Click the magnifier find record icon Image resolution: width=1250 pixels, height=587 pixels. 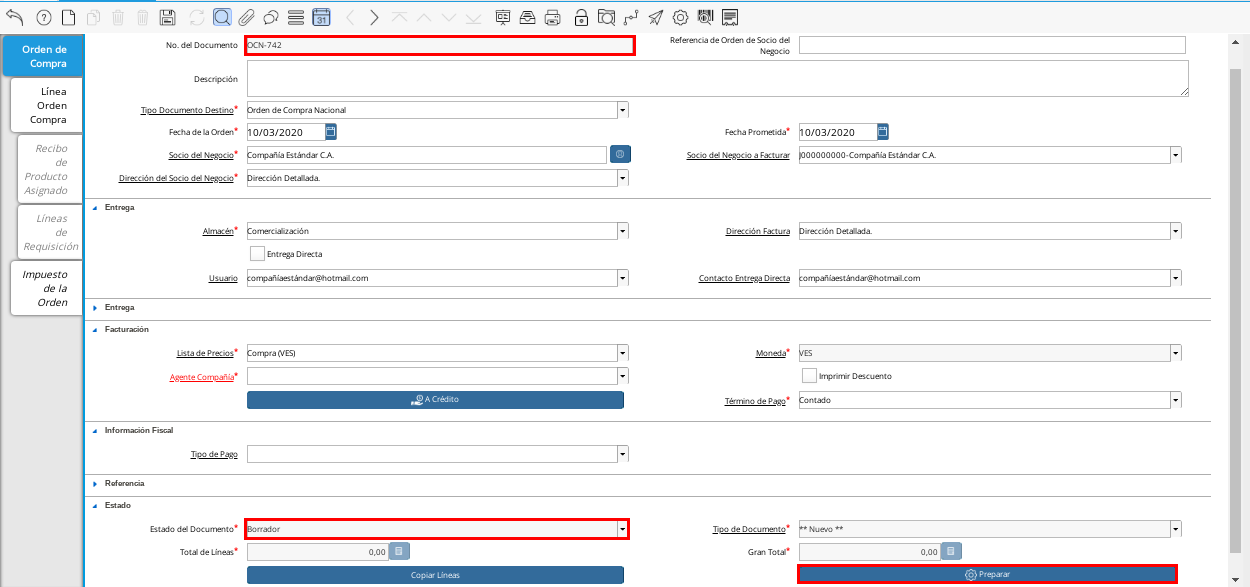pos(221,17)
